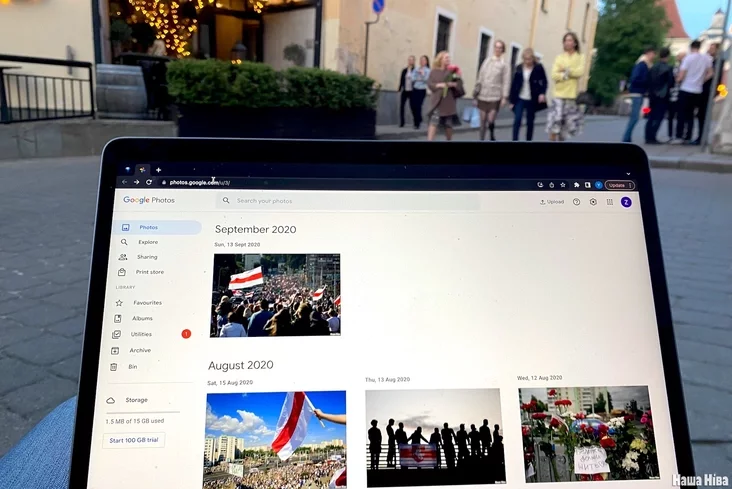Screen dimensions: 732x489
Task: Open Sharing in the sidebar
Action: click(x=147, y=257)
